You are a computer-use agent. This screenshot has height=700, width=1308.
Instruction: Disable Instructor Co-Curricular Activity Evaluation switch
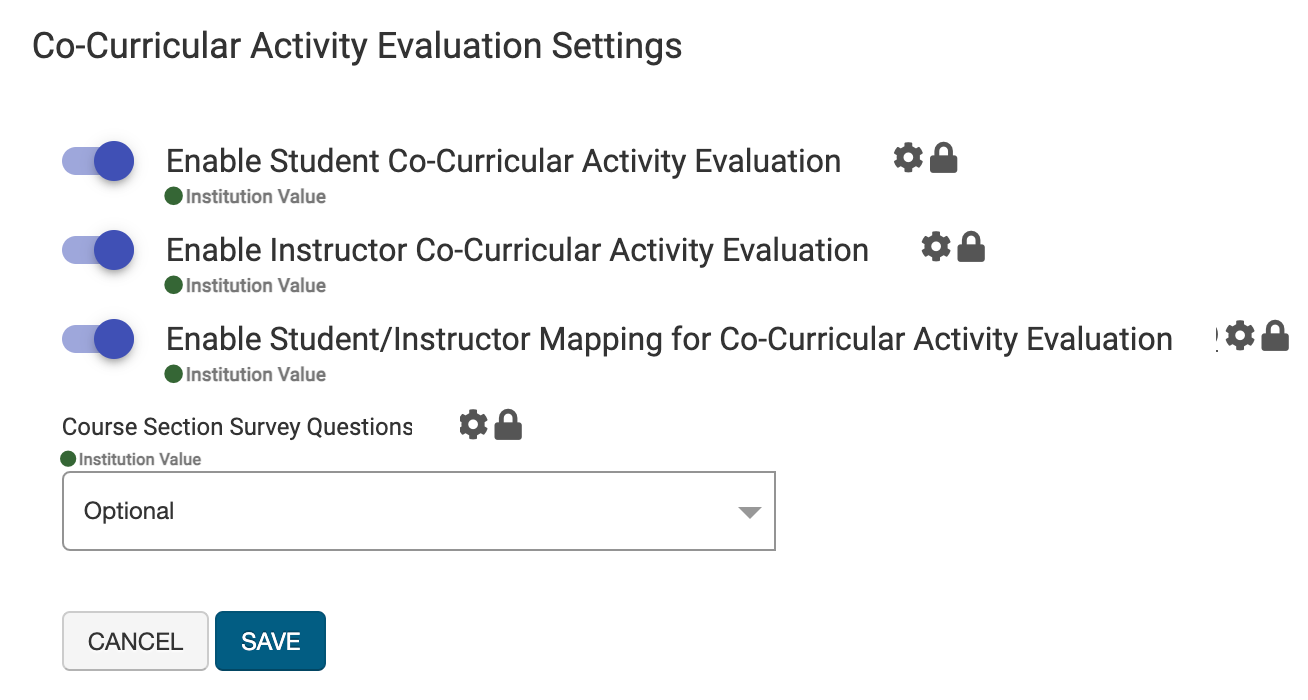point(99,250)
